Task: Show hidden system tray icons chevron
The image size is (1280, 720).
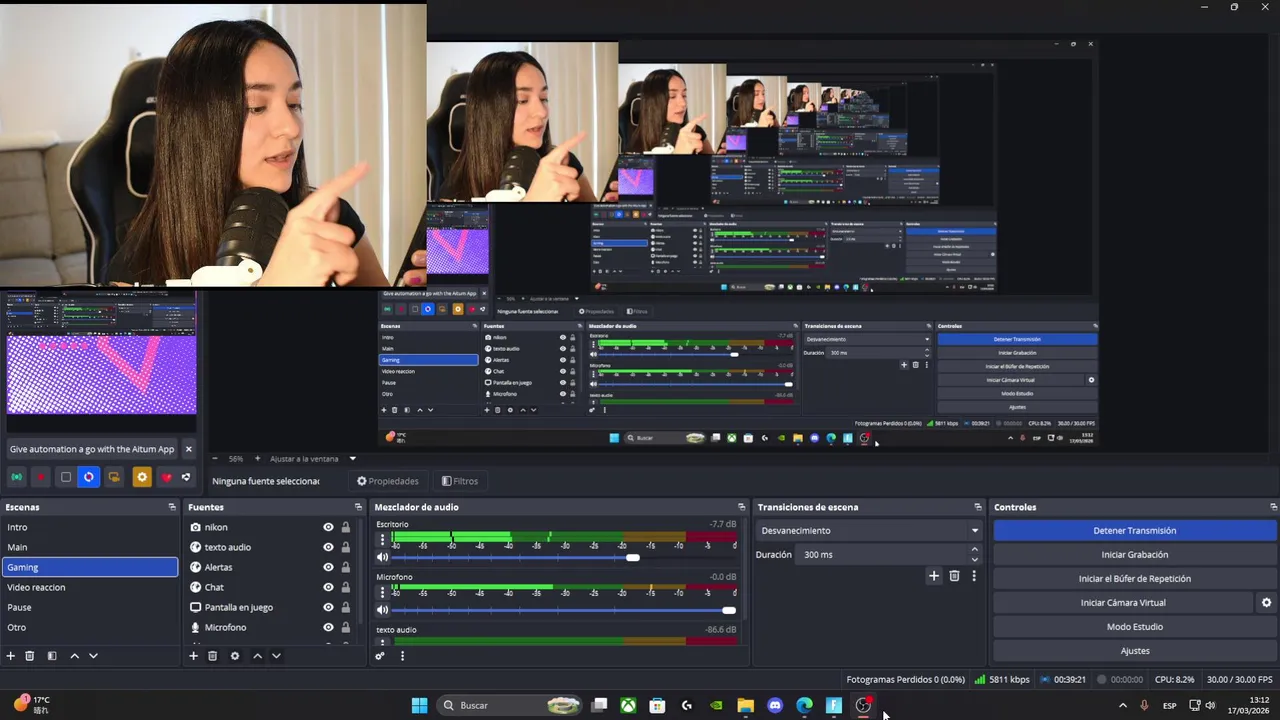Action: [1122, 705]
